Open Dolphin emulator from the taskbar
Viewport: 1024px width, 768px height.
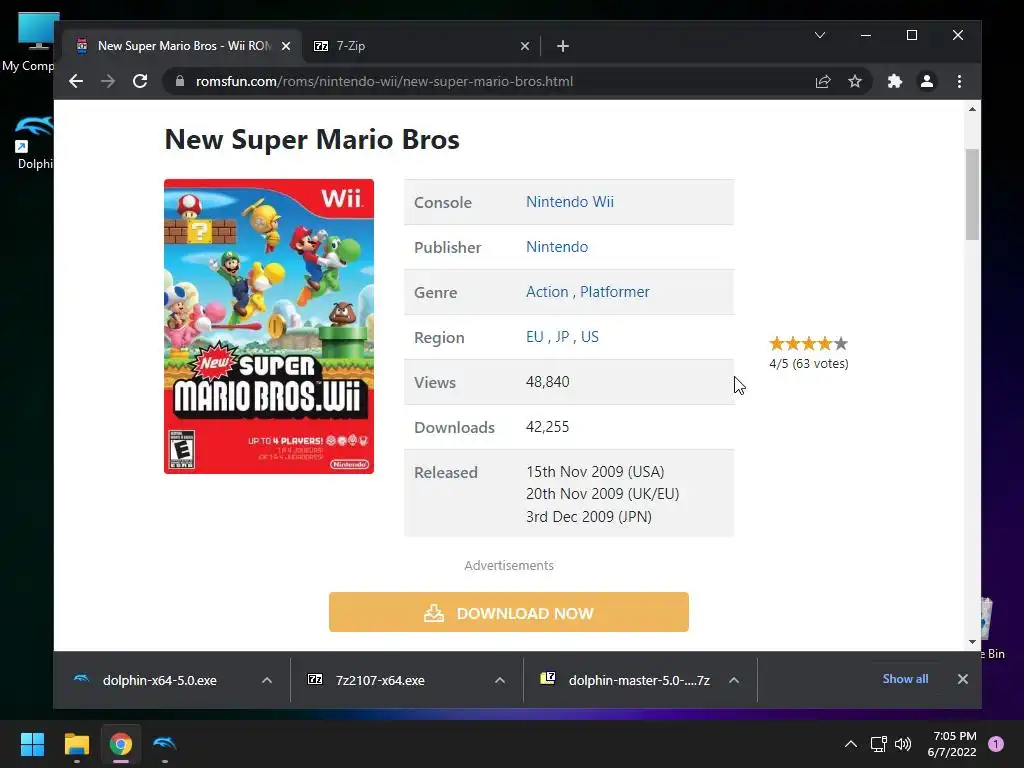pos(165,744)
